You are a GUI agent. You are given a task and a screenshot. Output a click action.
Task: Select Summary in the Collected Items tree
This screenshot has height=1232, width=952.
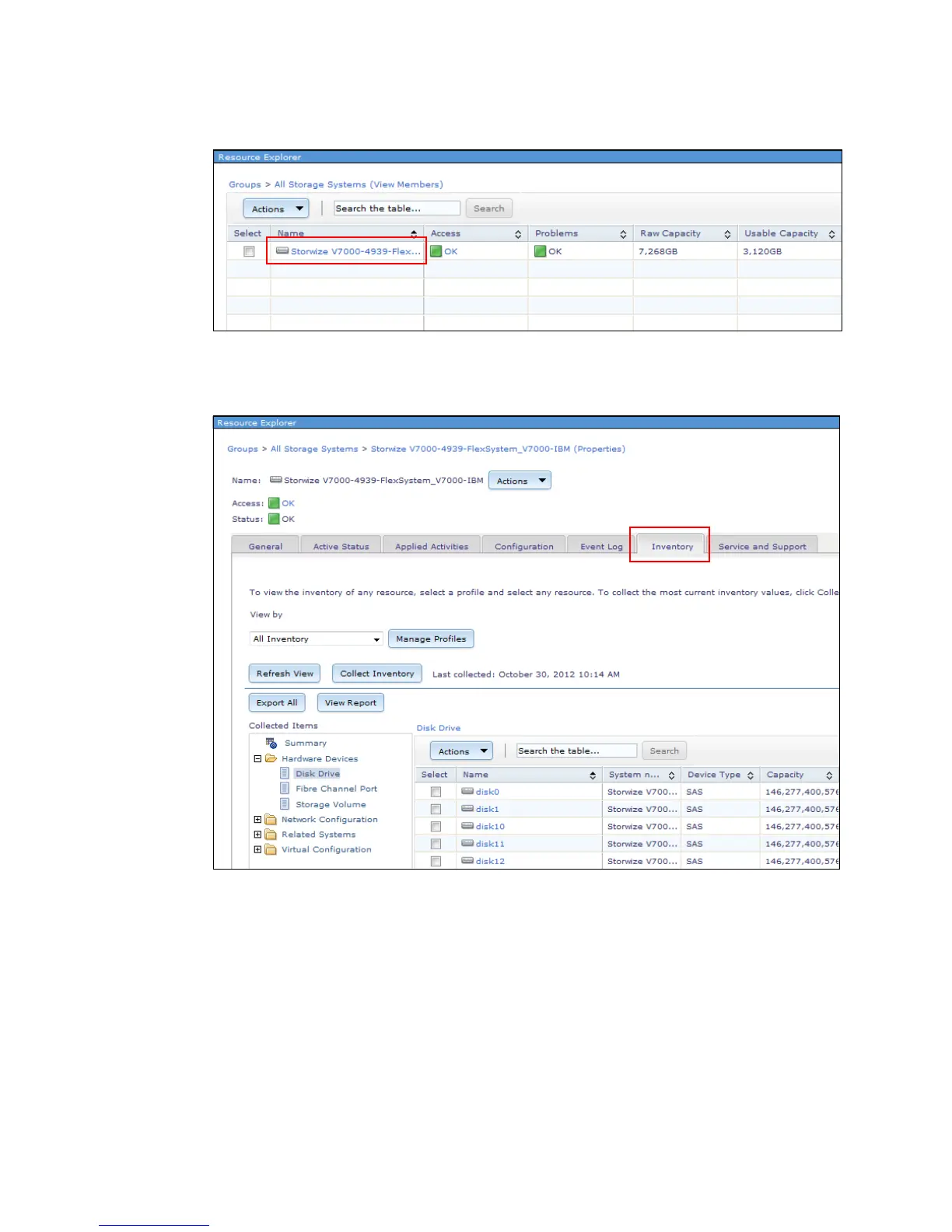click(306, 743)
